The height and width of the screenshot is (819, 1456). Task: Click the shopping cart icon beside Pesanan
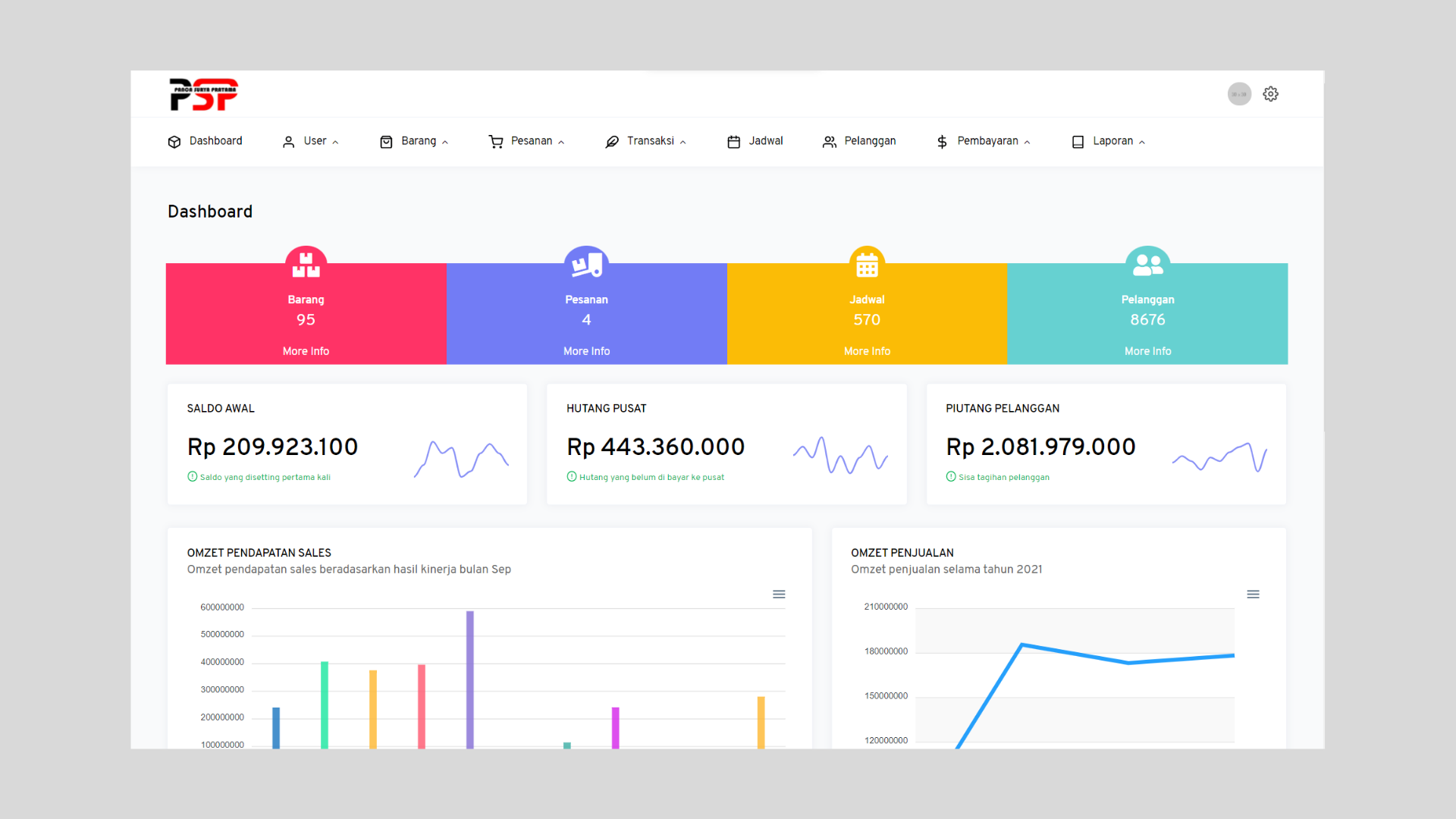[496, 141]
